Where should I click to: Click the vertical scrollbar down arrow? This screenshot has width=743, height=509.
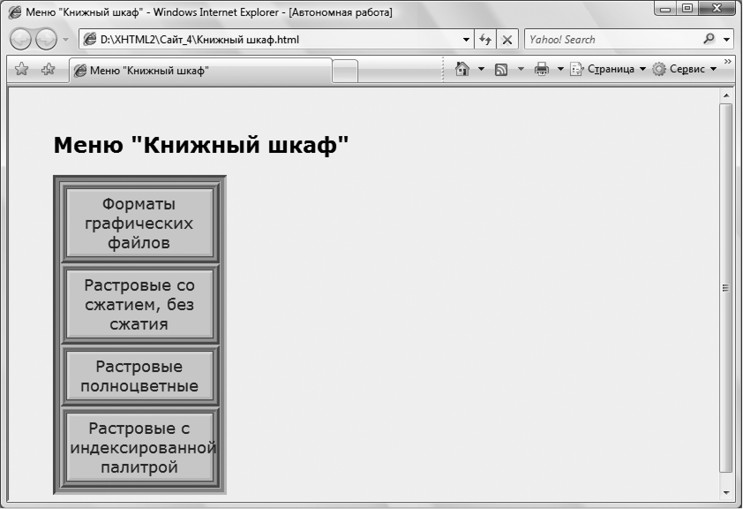[726, 492]
